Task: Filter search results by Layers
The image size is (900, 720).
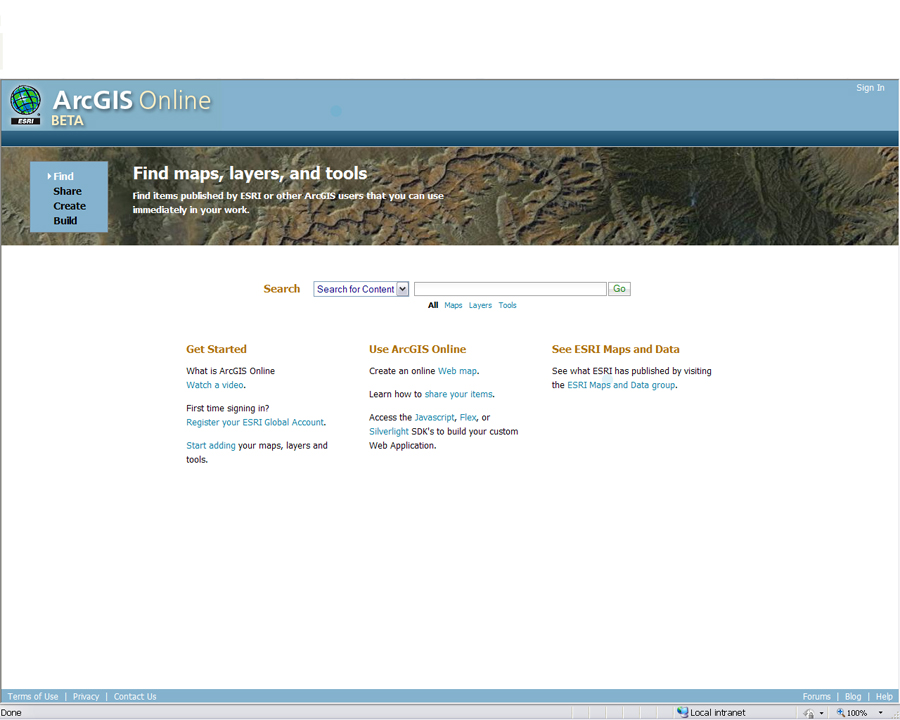Action: point(480,305)
